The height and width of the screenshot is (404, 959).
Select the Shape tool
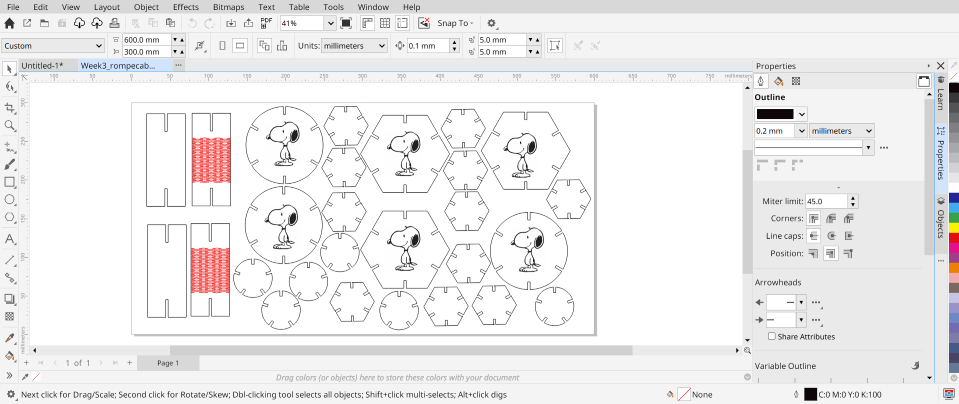(x=9, y=87)
